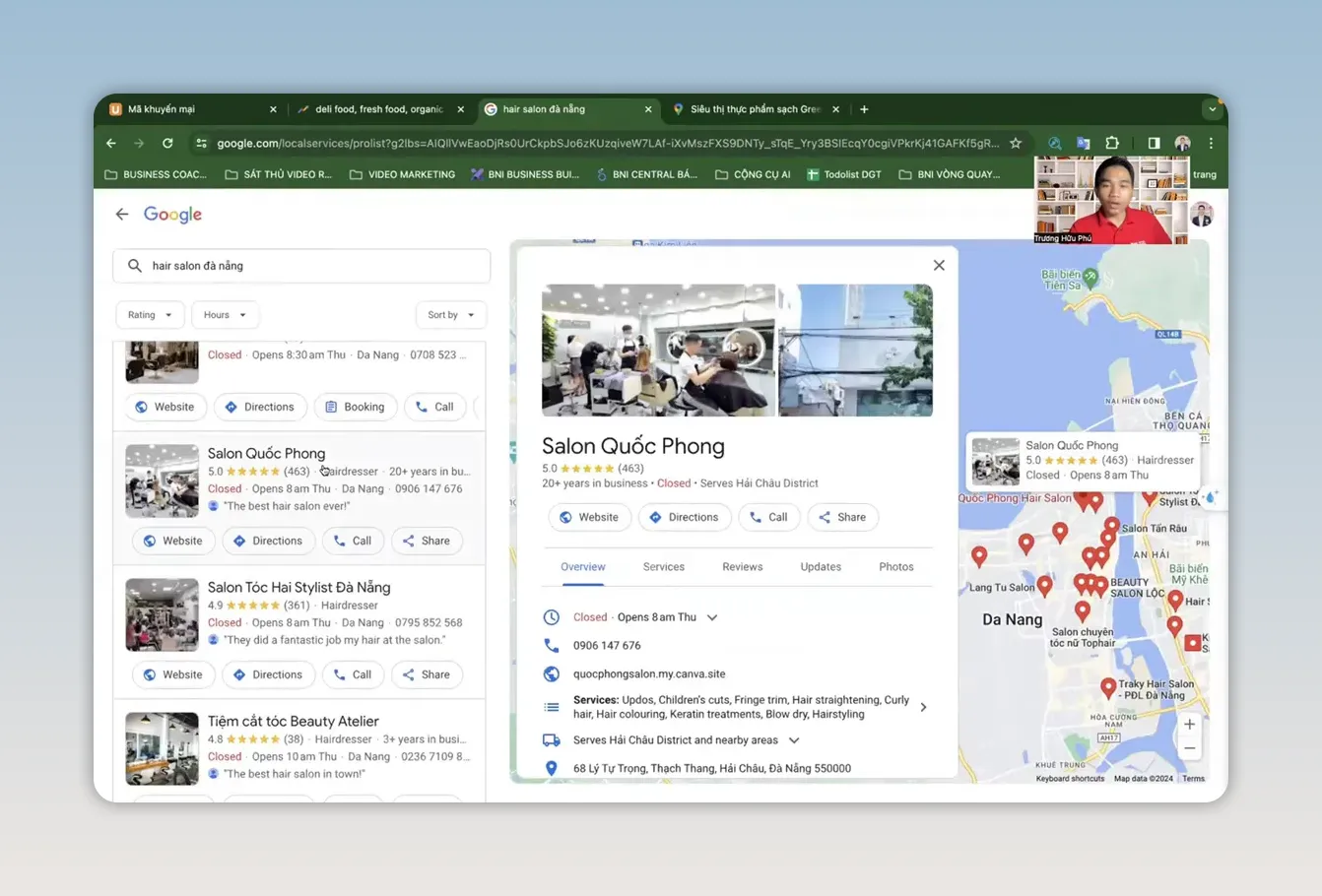The height and width of the screenshot is (896, 1322).
Task: Click phone number 0906 147 676 in the Overview
Action: [607, 646]
